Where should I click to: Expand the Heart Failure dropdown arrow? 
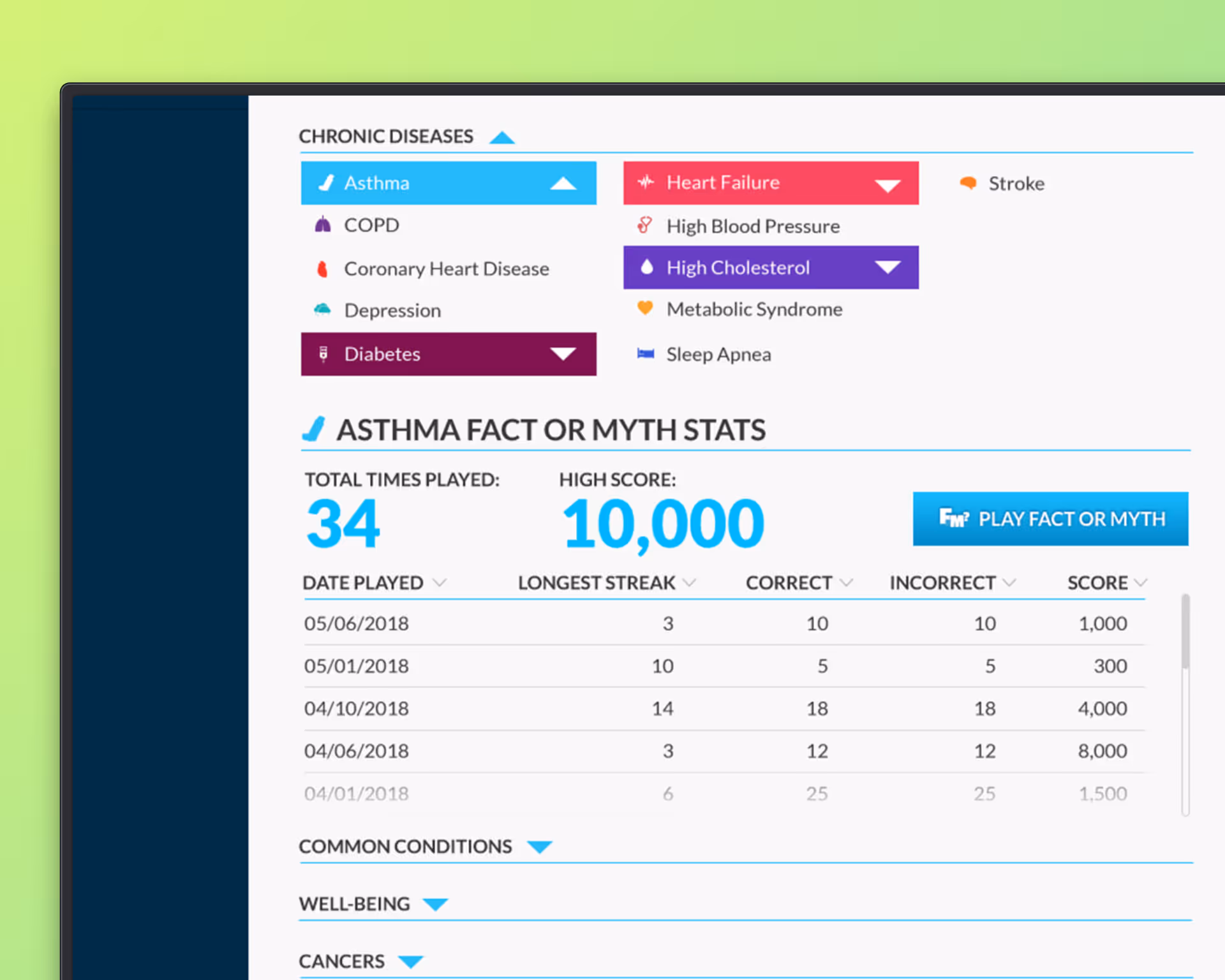coord(887,185)
